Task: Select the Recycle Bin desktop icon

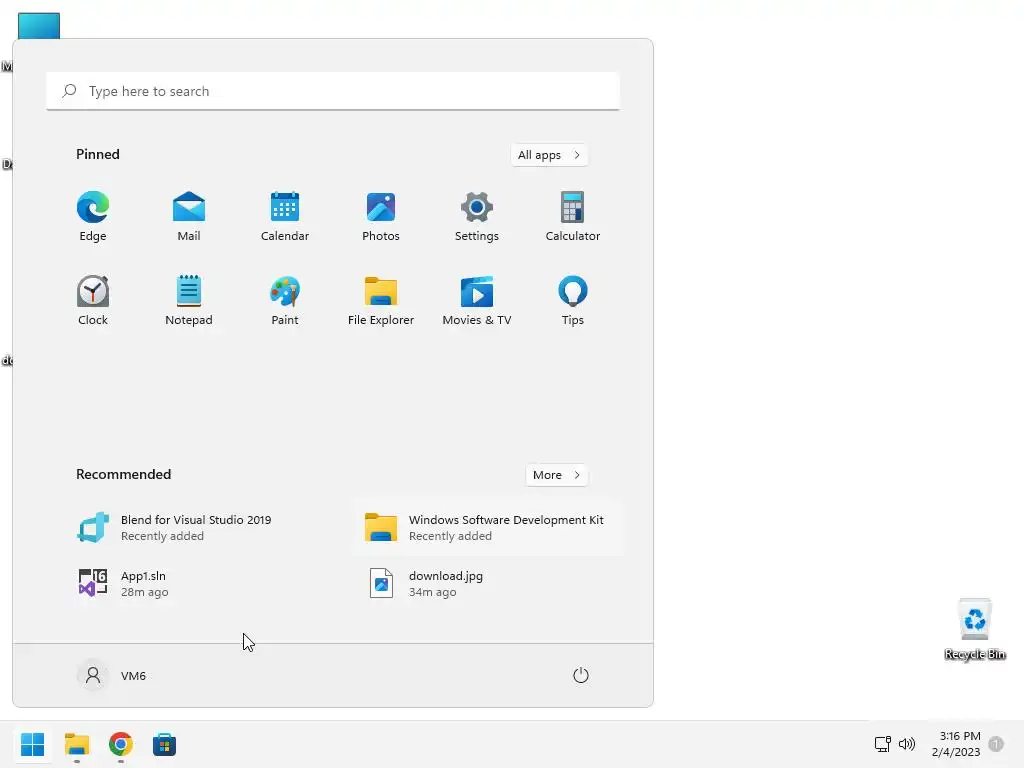Action: click(975, 630)
